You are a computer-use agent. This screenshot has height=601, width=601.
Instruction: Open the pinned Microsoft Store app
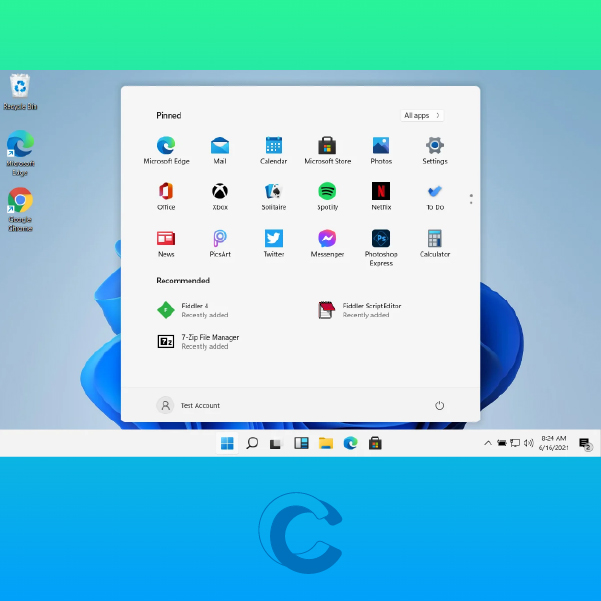(327, 150)
